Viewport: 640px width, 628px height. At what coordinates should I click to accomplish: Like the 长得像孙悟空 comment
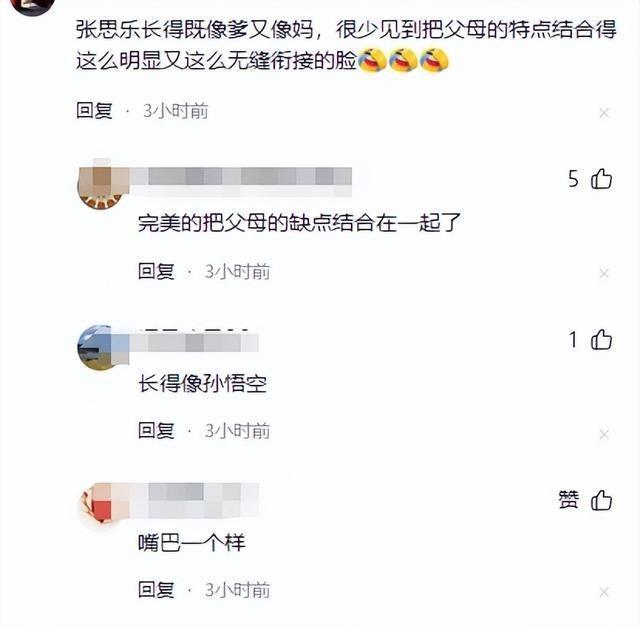(x=601, y=340)
